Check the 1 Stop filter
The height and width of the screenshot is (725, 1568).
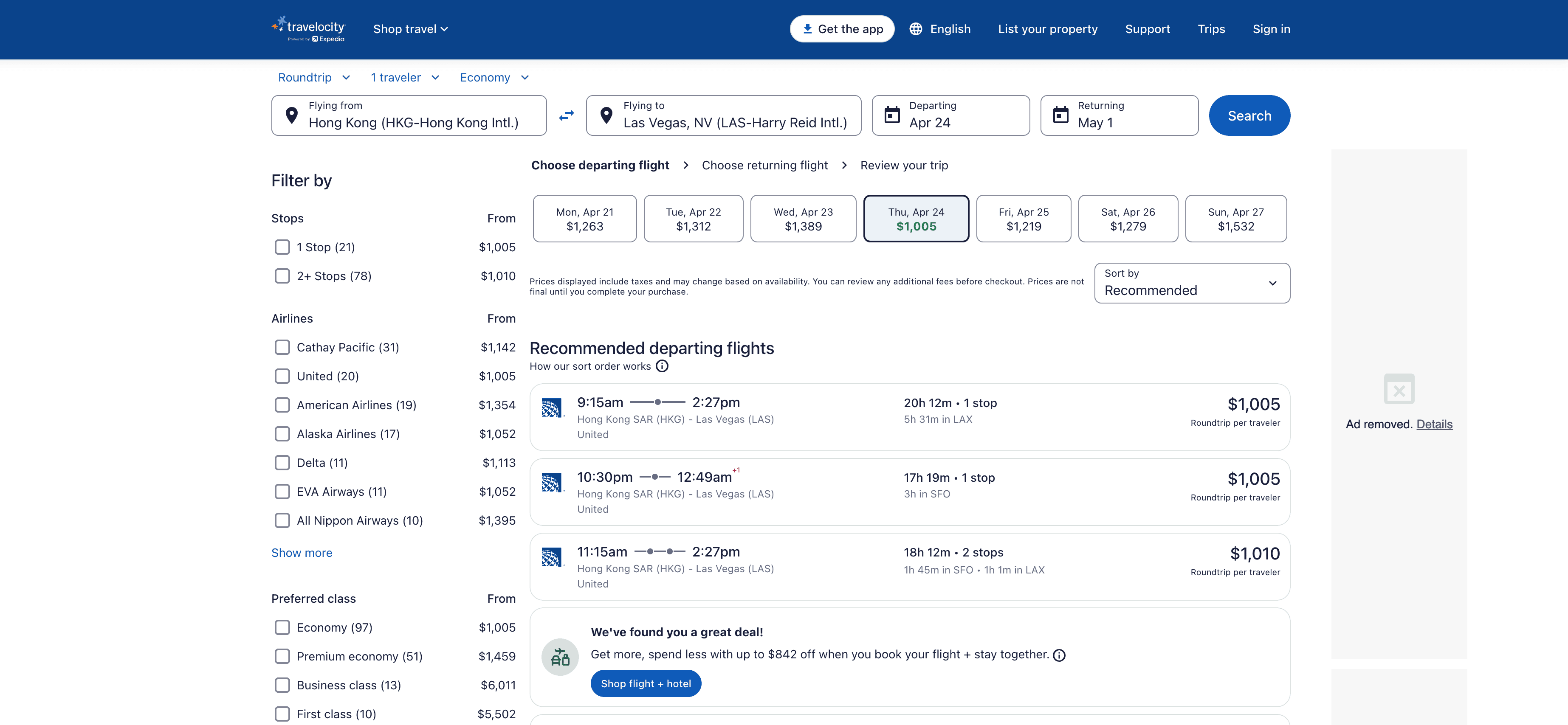(282, 247)
